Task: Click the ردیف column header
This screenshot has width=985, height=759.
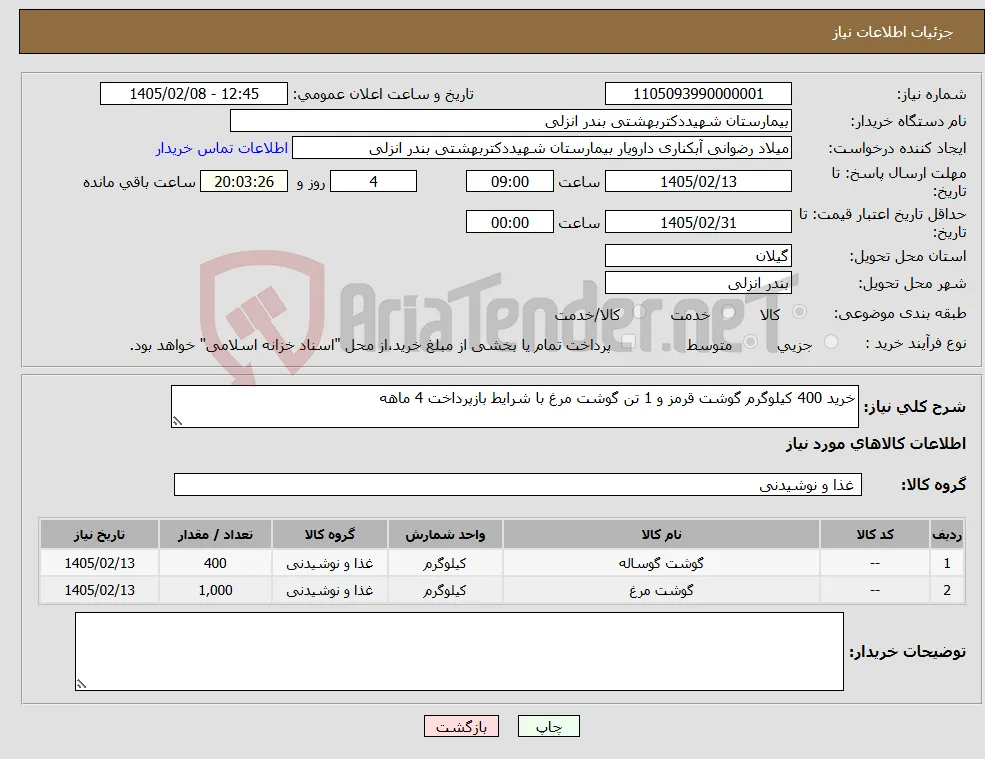Action: click(947, 534)
